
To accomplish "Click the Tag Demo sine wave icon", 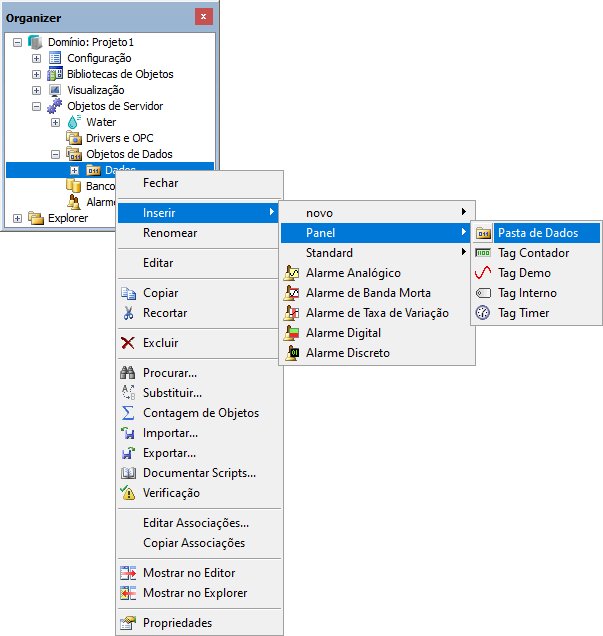I will (x=483, y=273).
